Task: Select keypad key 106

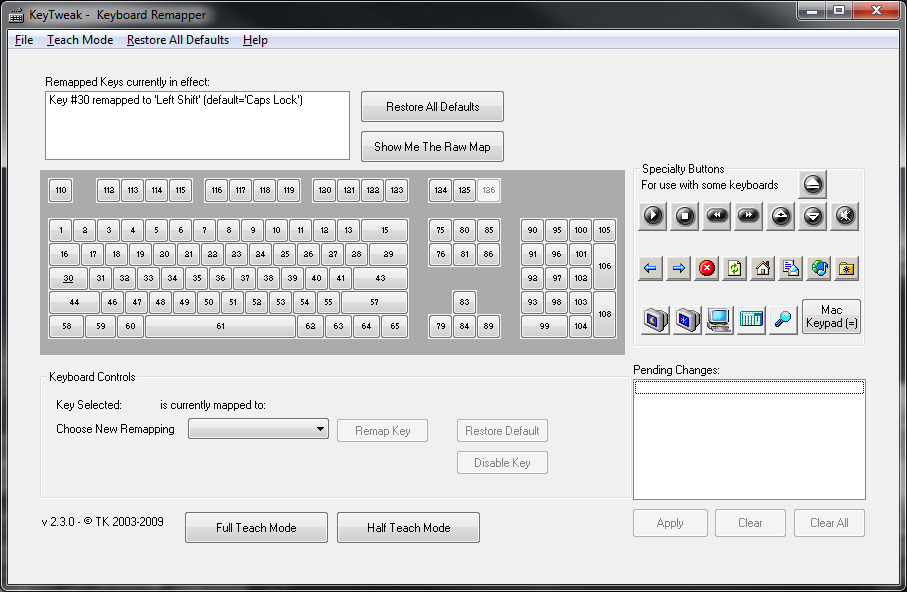Action: coord(604,266)
